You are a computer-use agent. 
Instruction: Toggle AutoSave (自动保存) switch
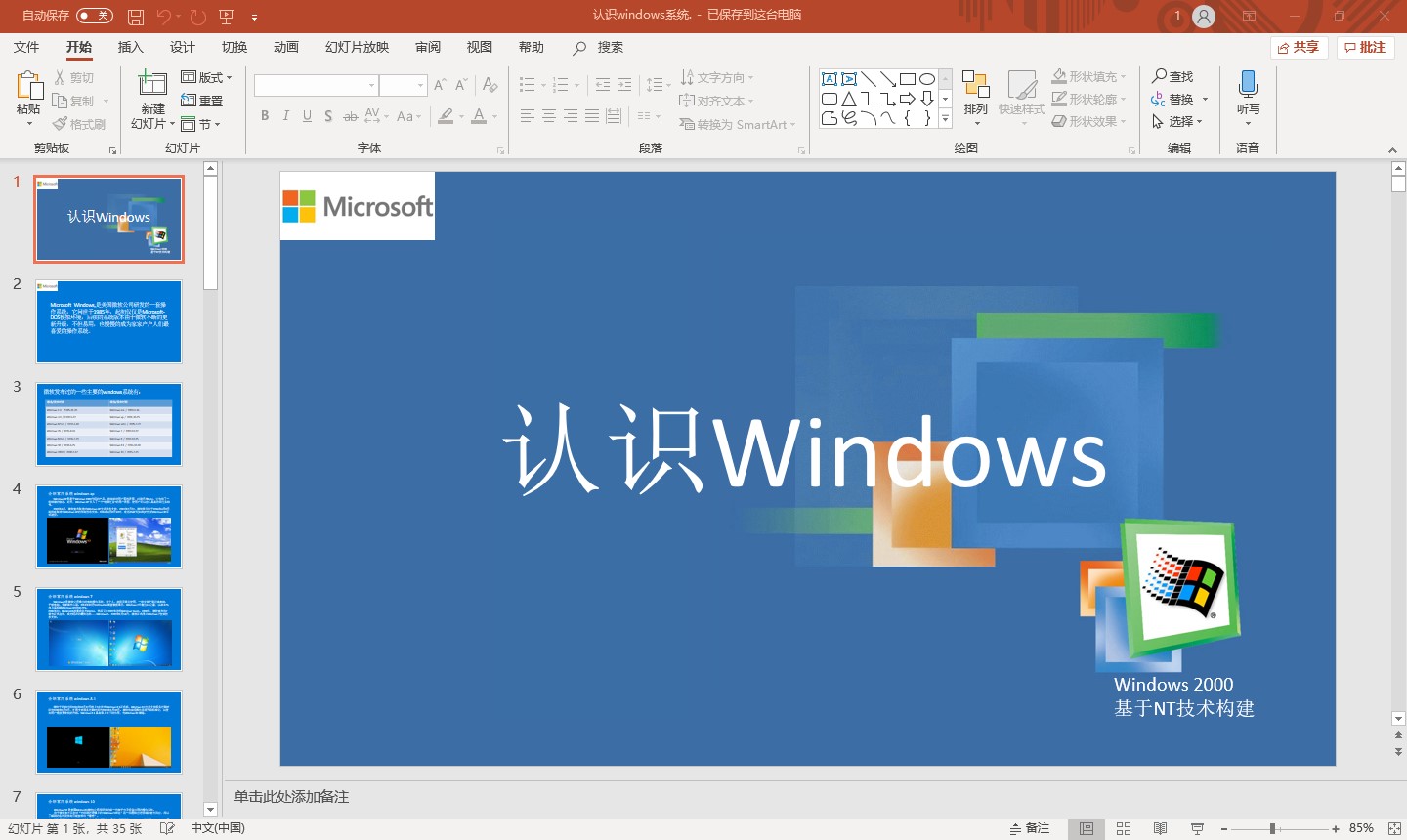point(95,16)
